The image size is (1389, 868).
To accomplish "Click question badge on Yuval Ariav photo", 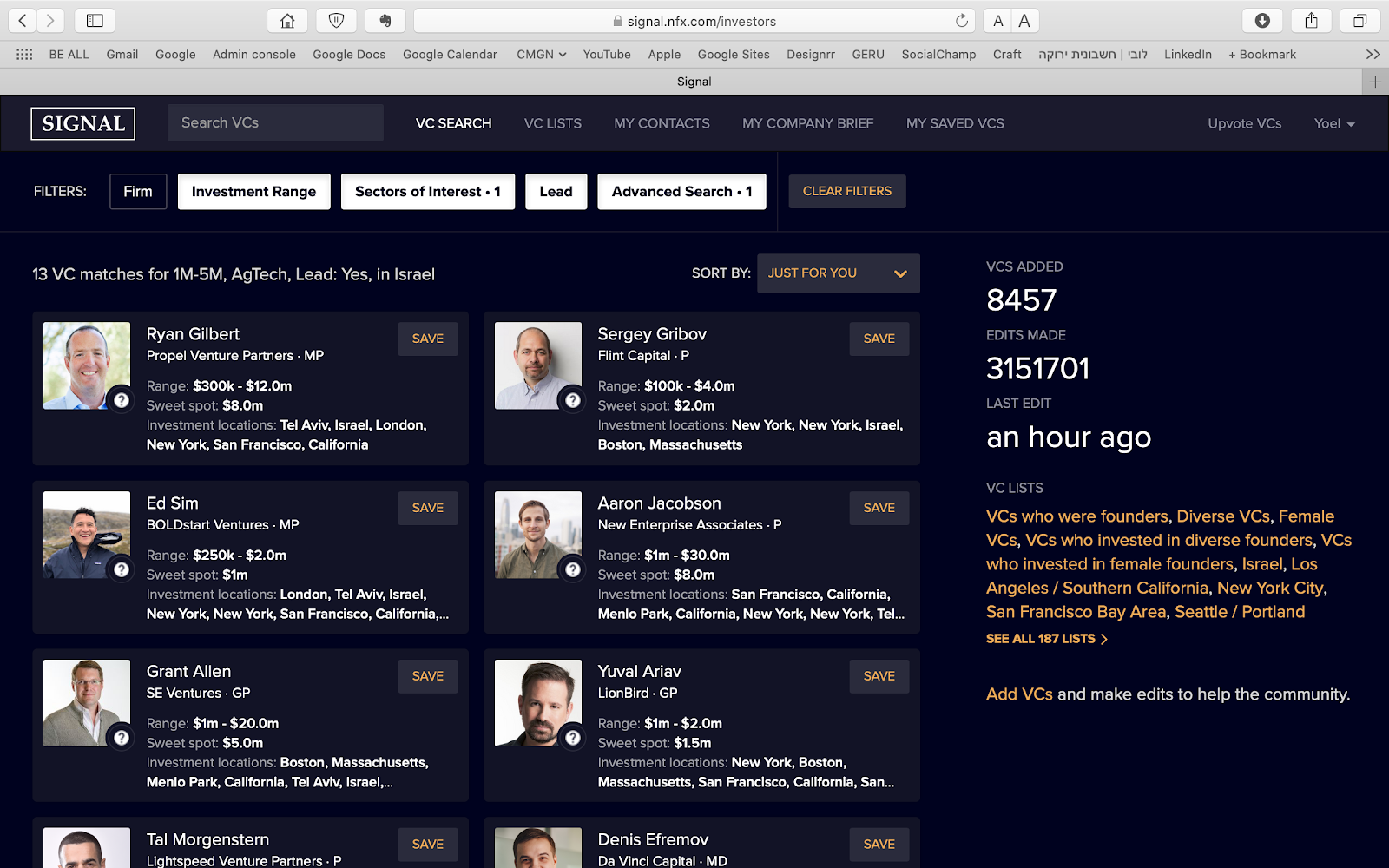I will [573, 738].
